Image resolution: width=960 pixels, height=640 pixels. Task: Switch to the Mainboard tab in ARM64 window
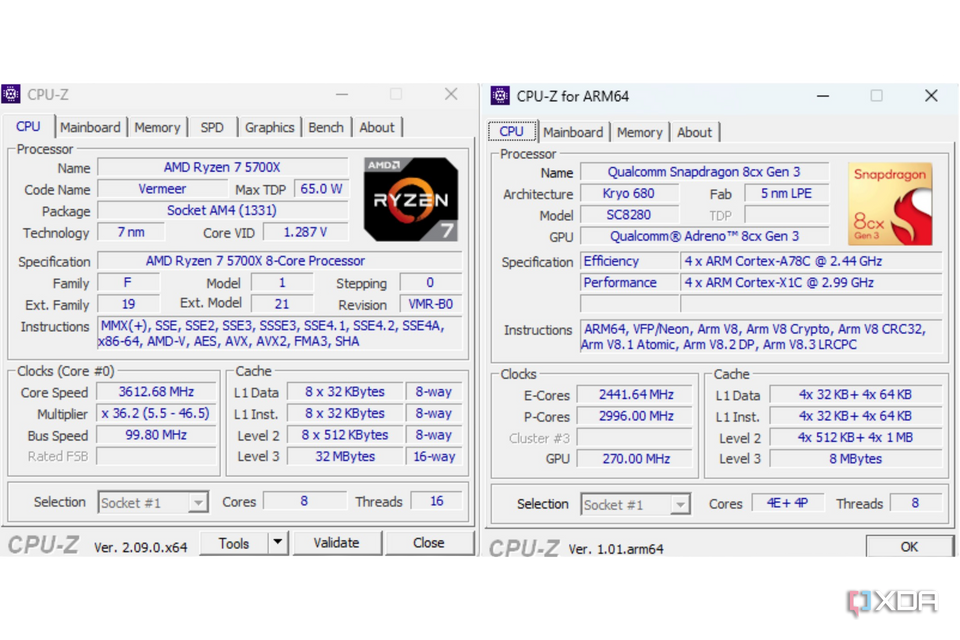(573, 131)
